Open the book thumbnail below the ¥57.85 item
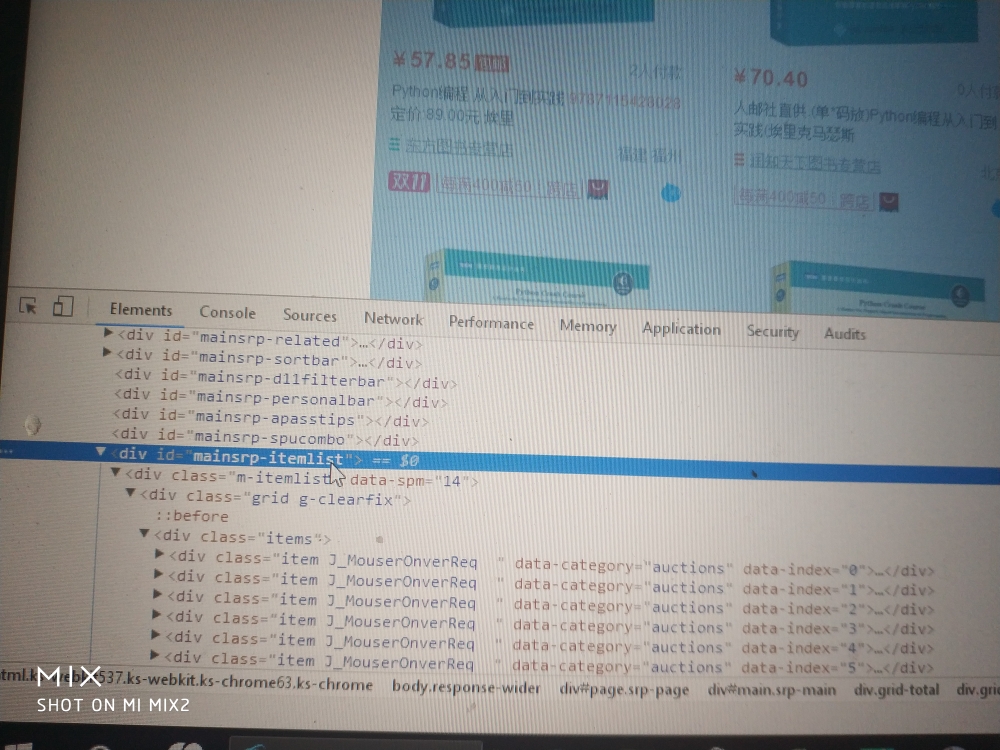 [539, 276]
